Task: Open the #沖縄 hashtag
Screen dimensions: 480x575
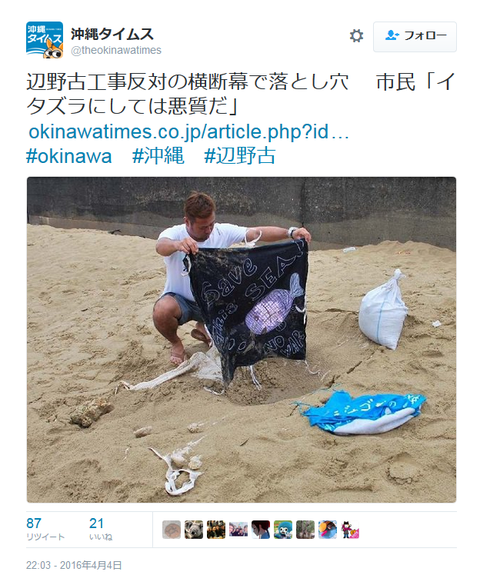Action: 158,156
